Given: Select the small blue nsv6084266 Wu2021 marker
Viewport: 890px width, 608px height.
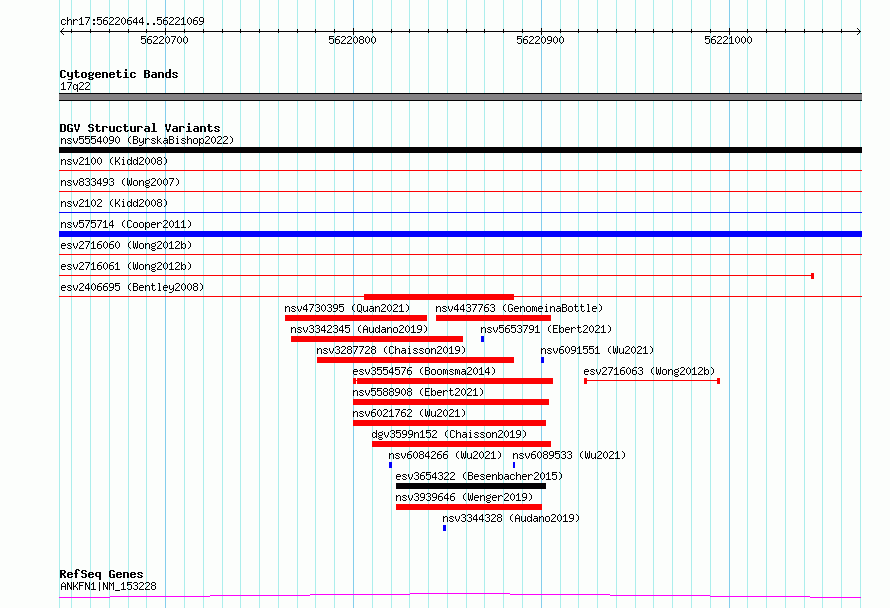Looking at the screenshot, I should pos(391,465).
